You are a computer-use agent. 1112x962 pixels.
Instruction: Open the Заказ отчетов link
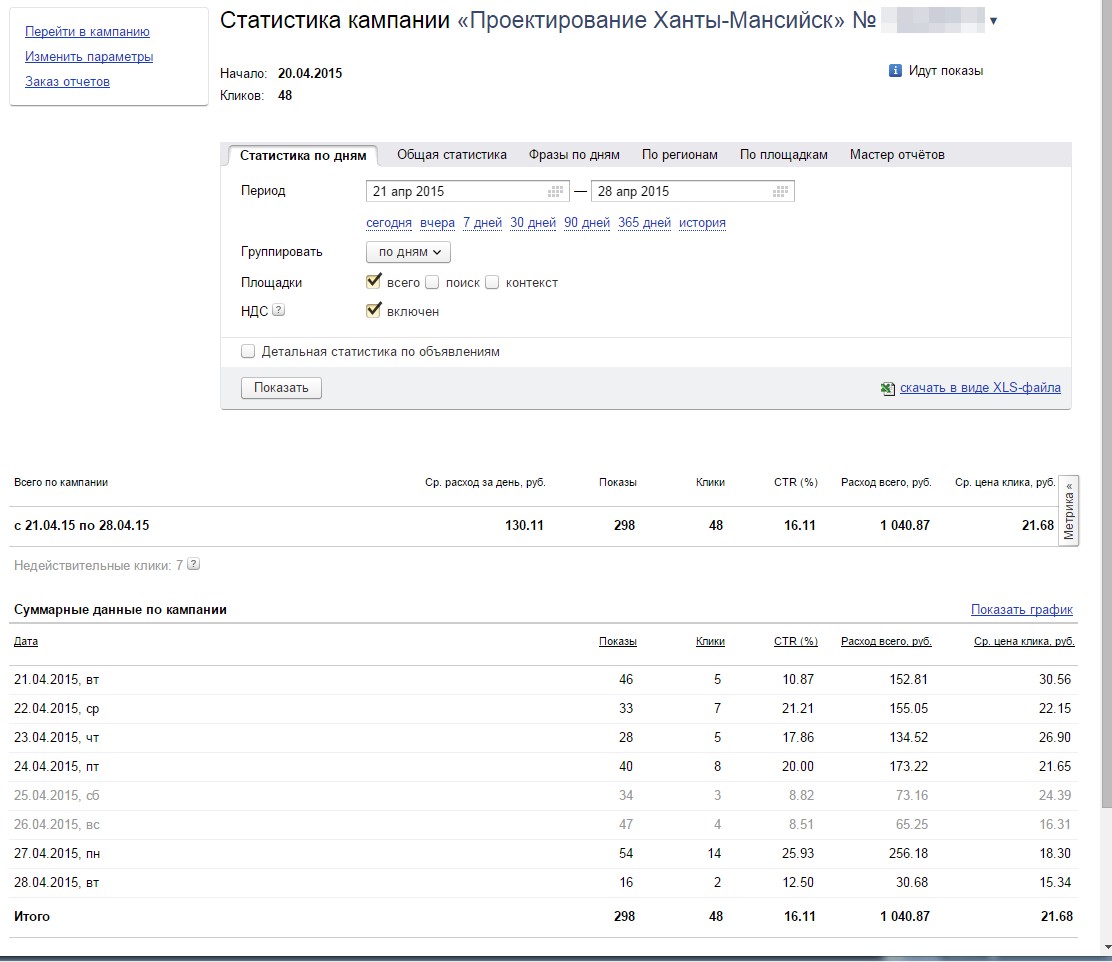tap(67, 82)
